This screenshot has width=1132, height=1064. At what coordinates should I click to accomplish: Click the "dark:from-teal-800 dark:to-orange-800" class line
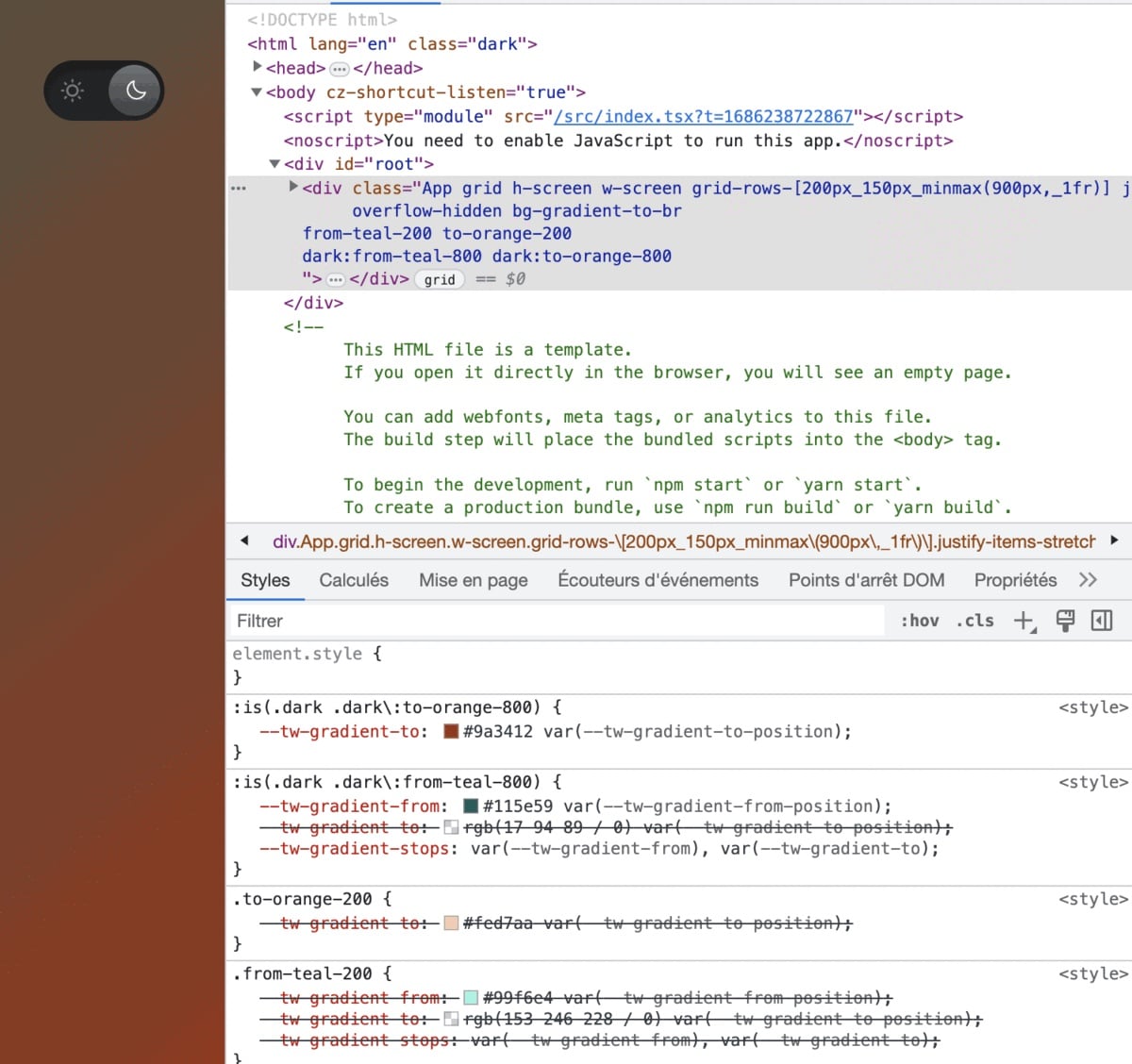coord(487,257)
